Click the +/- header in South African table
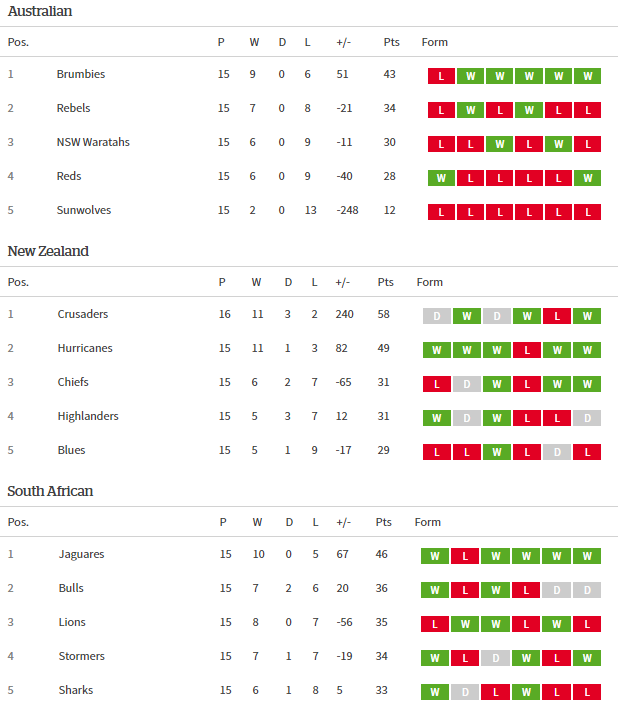 [x=343, y=522]
